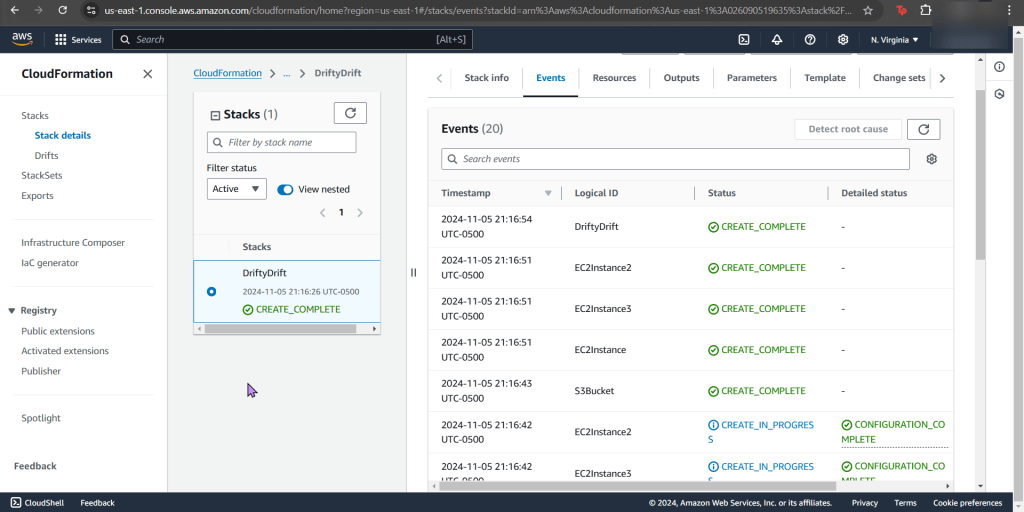1024x512 pixels.
Task: Switch to the Resources tab
Action: point(614,78)
